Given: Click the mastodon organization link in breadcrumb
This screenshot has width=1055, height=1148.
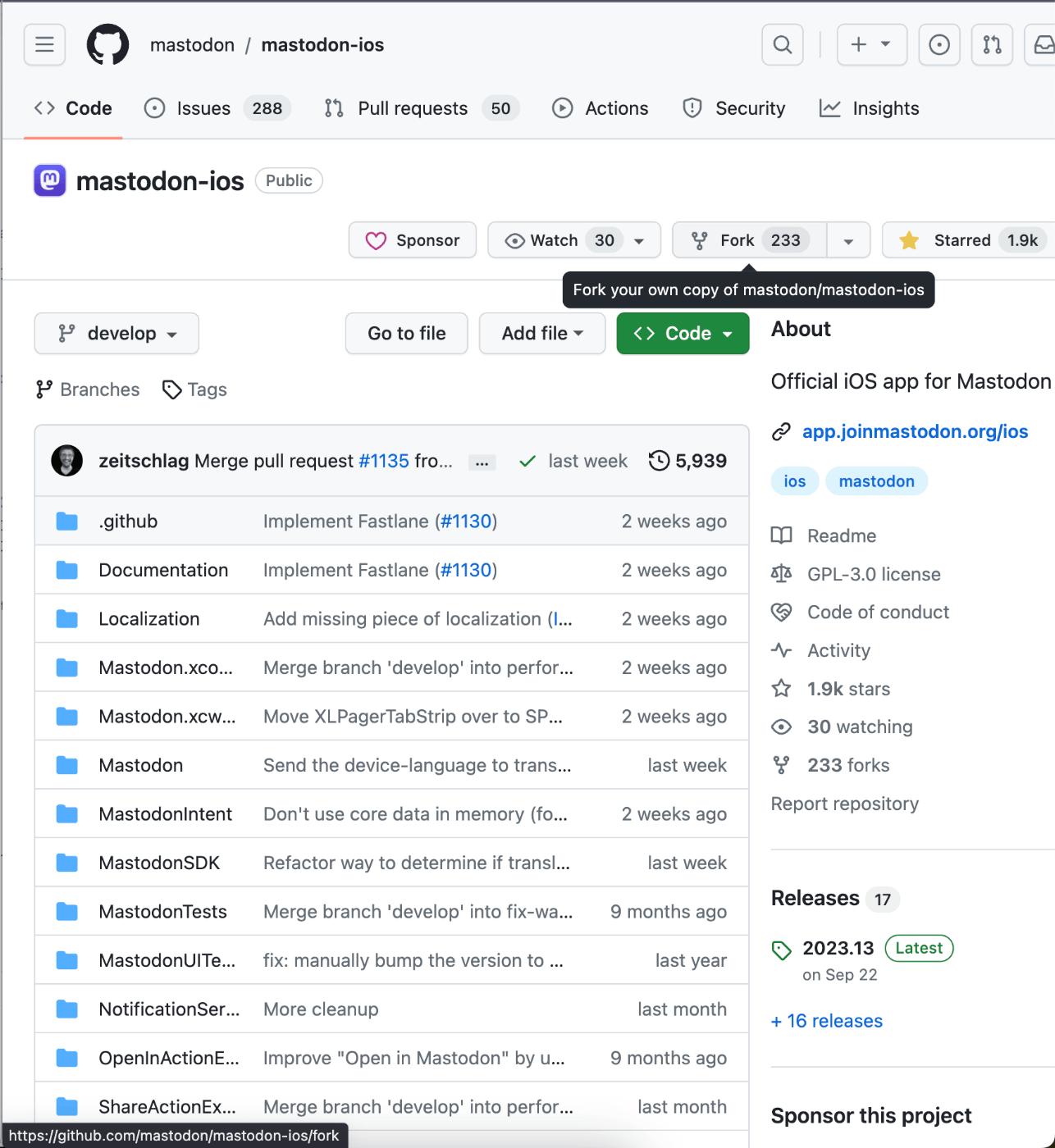Looking at the screenshot, I should click(192, 45).
